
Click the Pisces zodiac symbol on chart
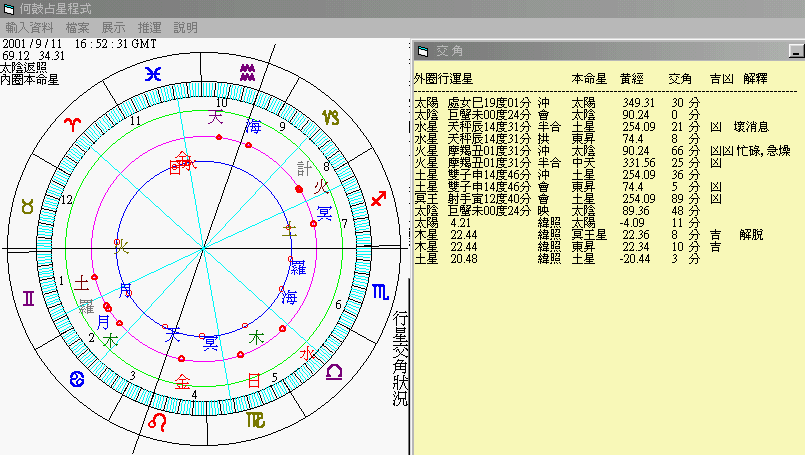(153, 74)
